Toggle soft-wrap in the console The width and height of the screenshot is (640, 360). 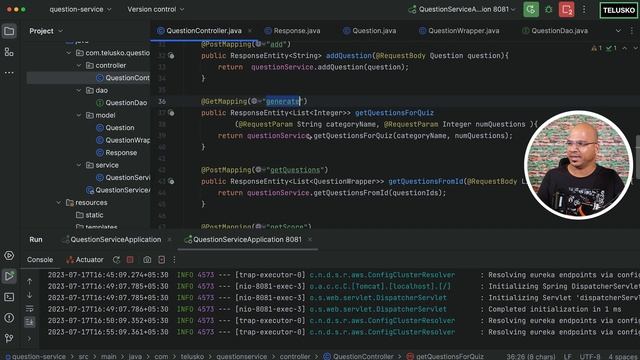[x=29, y=309]
